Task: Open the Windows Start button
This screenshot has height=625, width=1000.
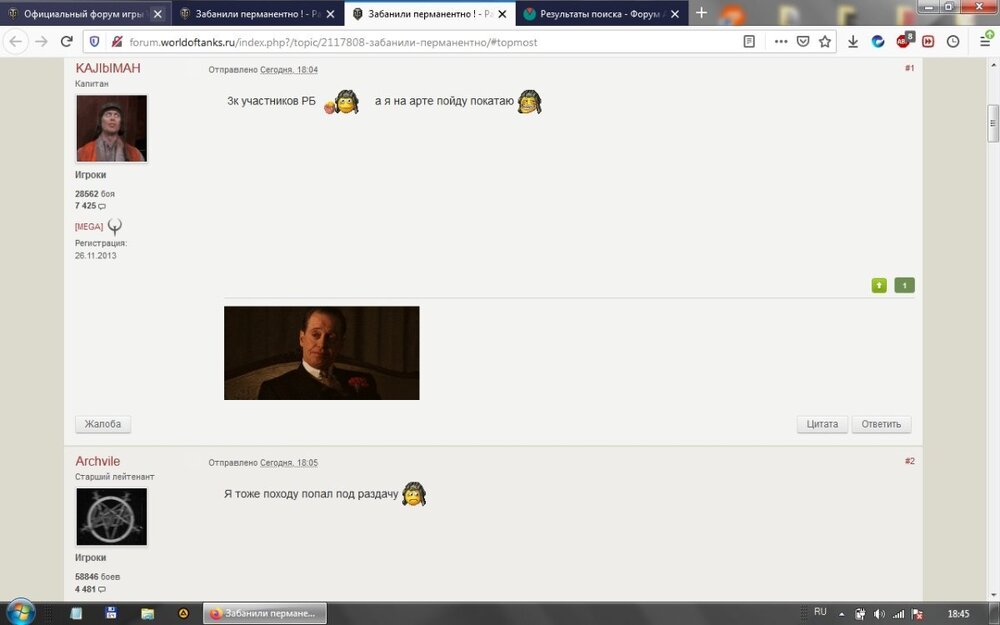Action: 20,612
